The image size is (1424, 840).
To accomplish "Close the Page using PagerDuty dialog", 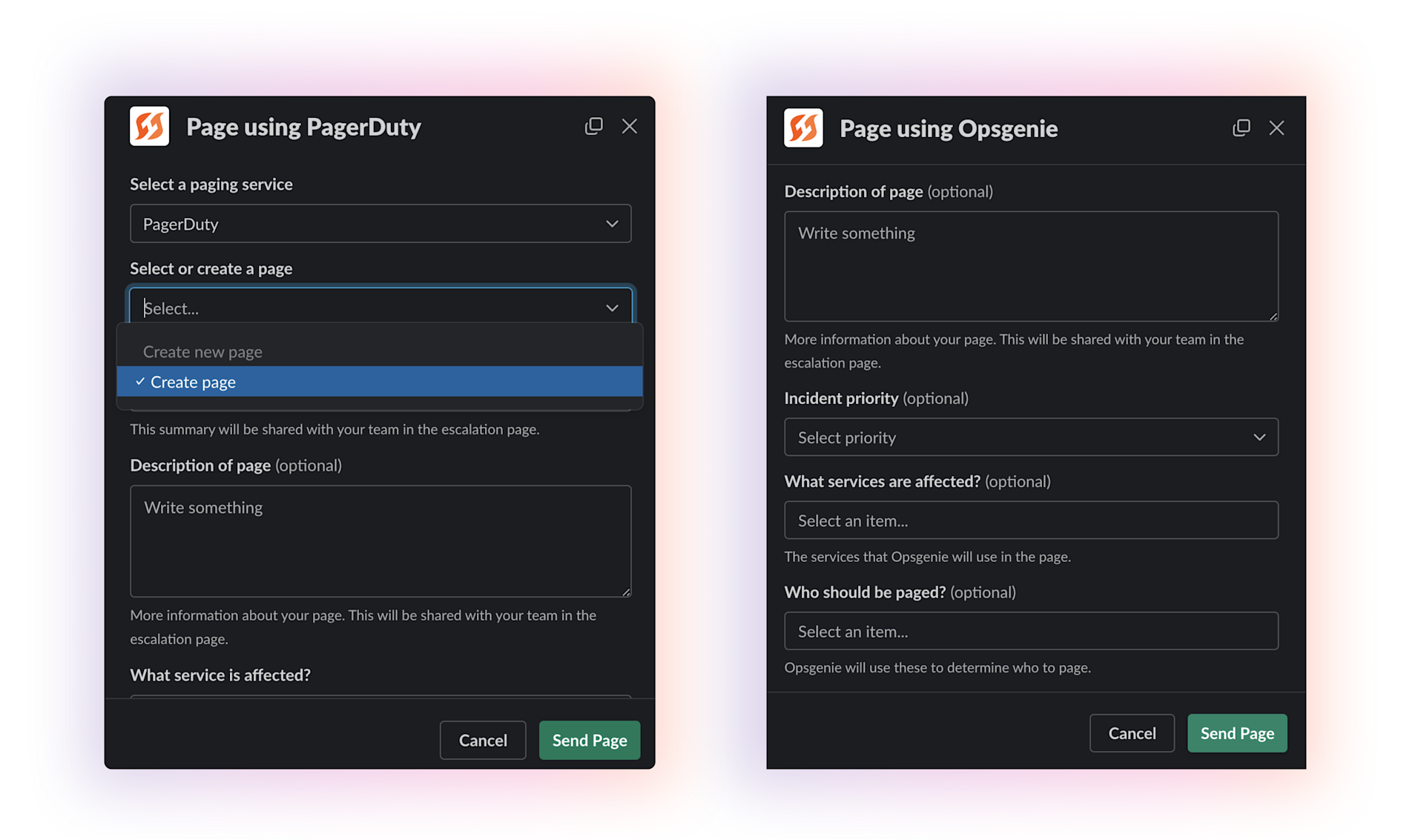I will pos(629,126).
